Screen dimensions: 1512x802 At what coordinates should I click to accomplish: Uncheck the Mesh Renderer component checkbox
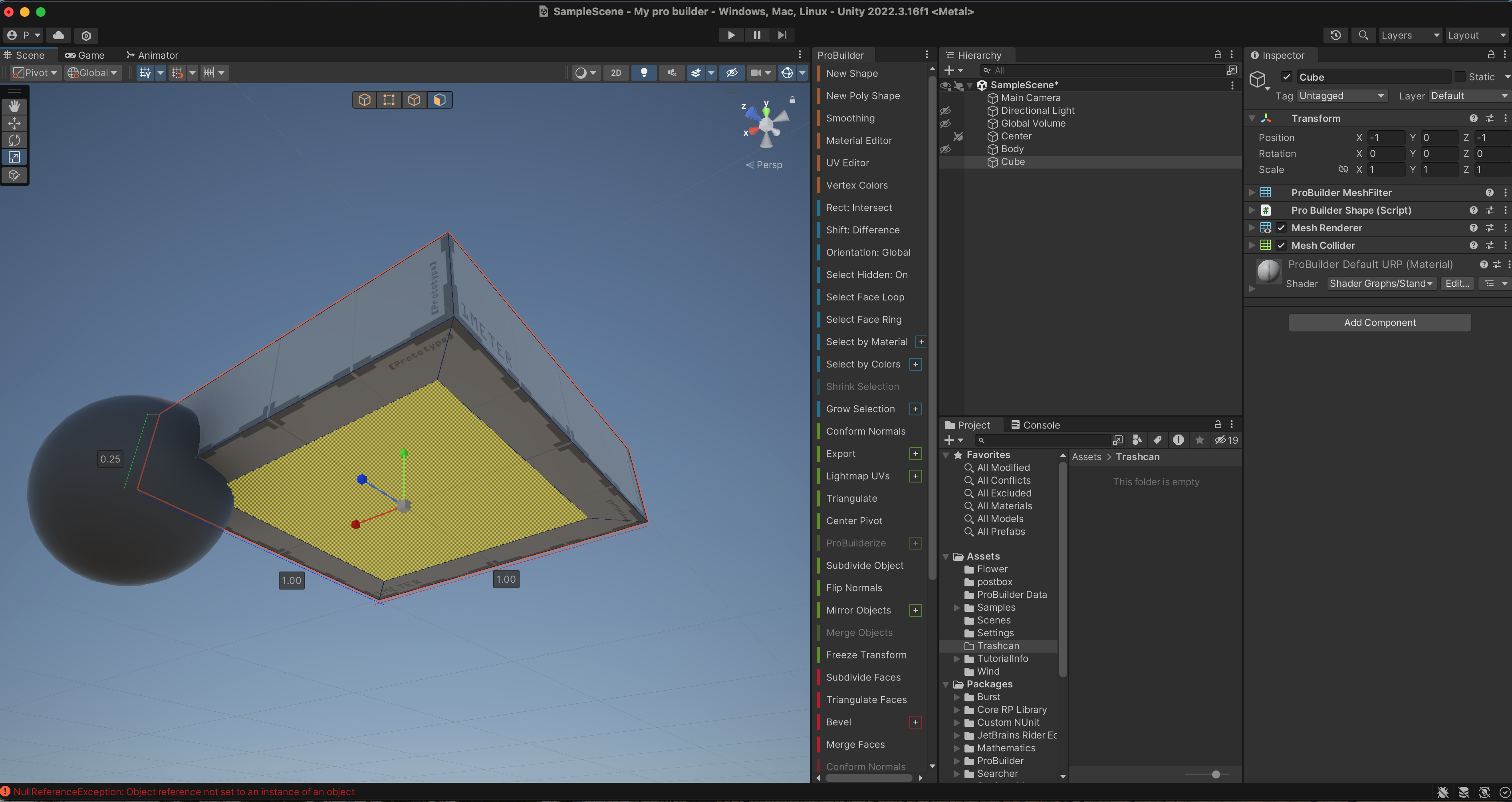pyautogui.click(x=1281, y=228)
